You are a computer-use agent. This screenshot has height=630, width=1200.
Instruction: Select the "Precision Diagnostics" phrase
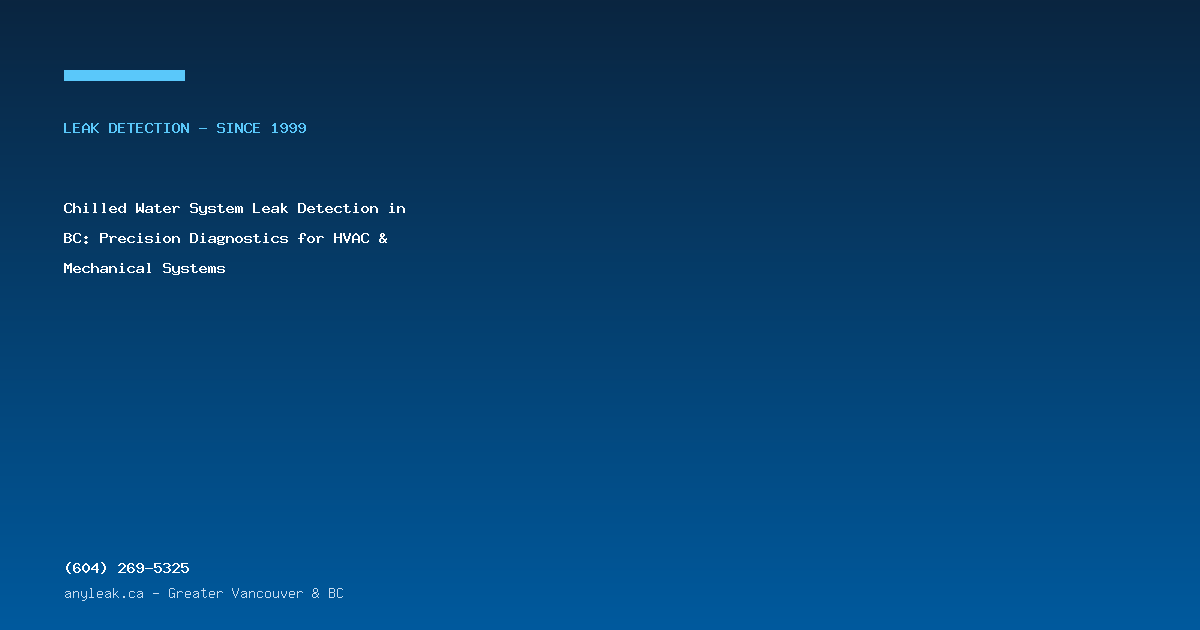coord(194,238)
